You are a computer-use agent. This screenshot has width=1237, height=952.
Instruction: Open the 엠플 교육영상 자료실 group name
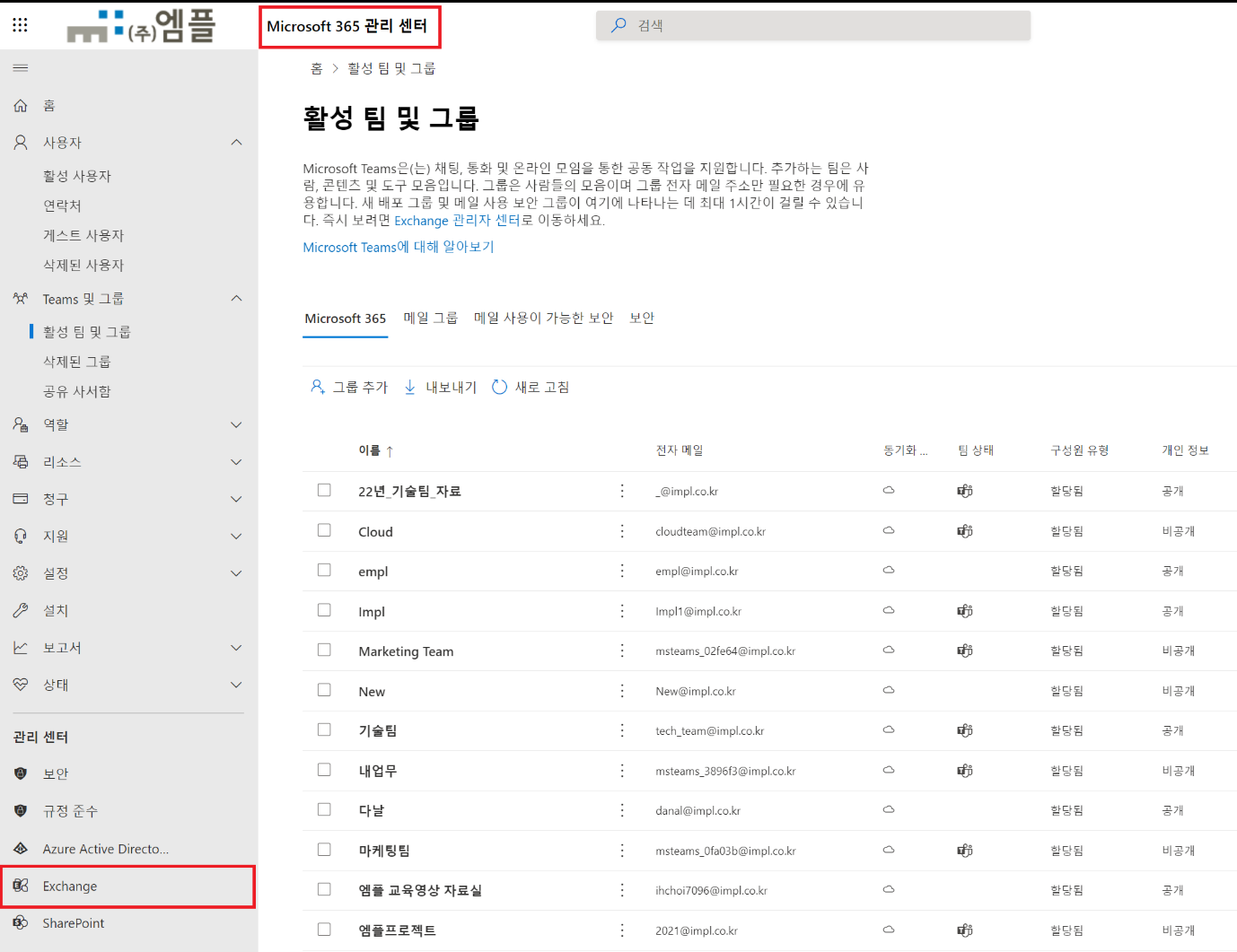(420, 890)
